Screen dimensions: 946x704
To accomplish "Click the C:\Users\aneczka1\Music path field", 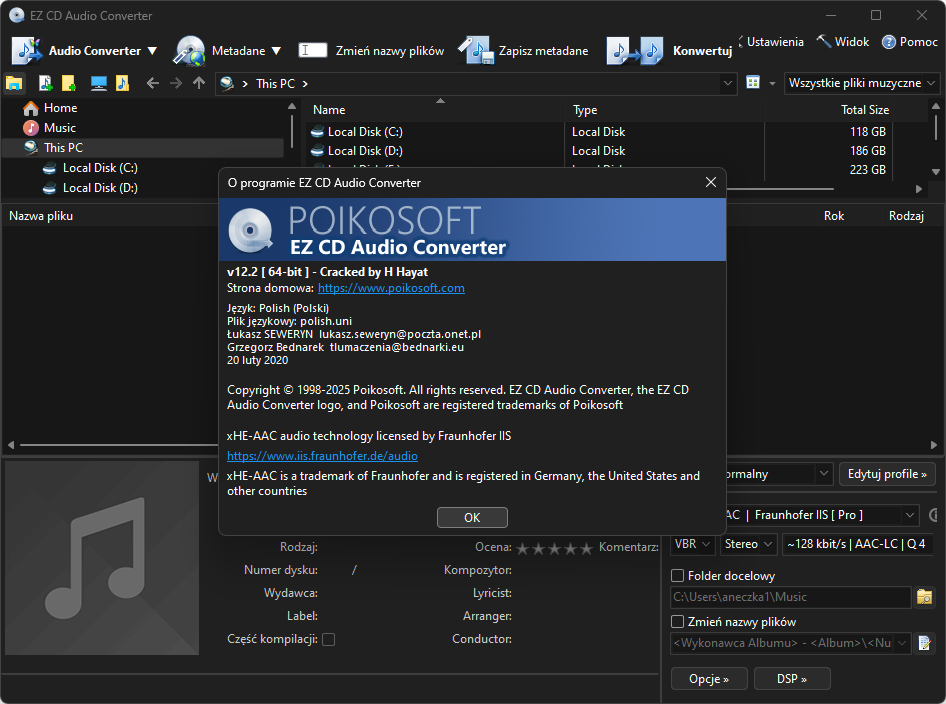I will [x=790, y=597].
